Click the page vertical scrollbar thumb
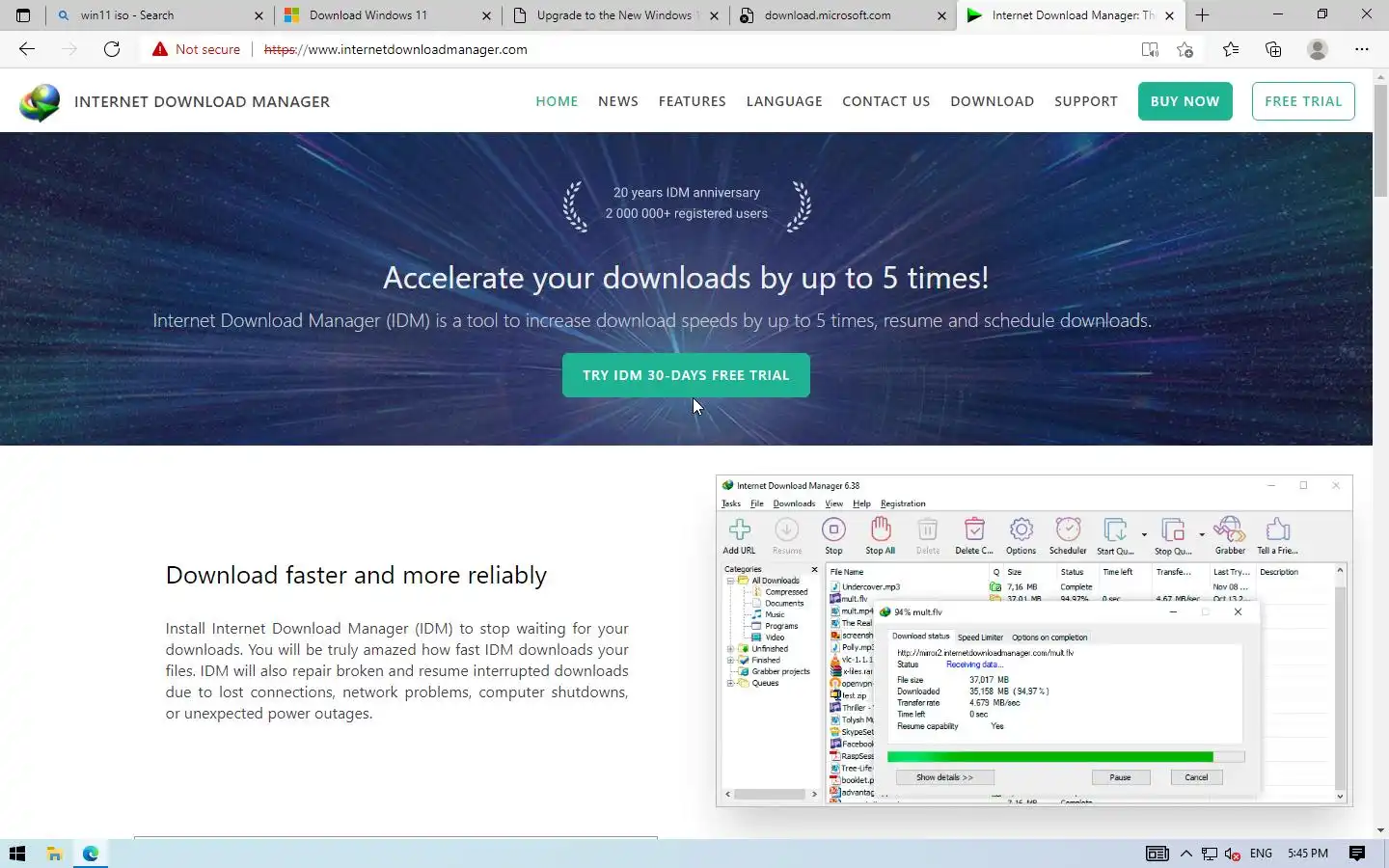The height and width of the screenshot is (868, 1389). (x=1380, y=141)
